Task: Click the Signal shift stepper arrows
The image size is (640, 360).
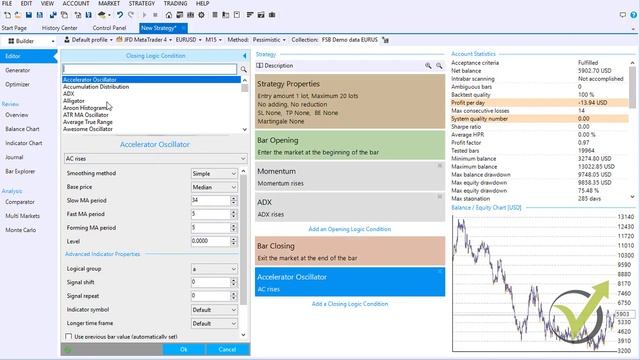Action: click(233, 282)
